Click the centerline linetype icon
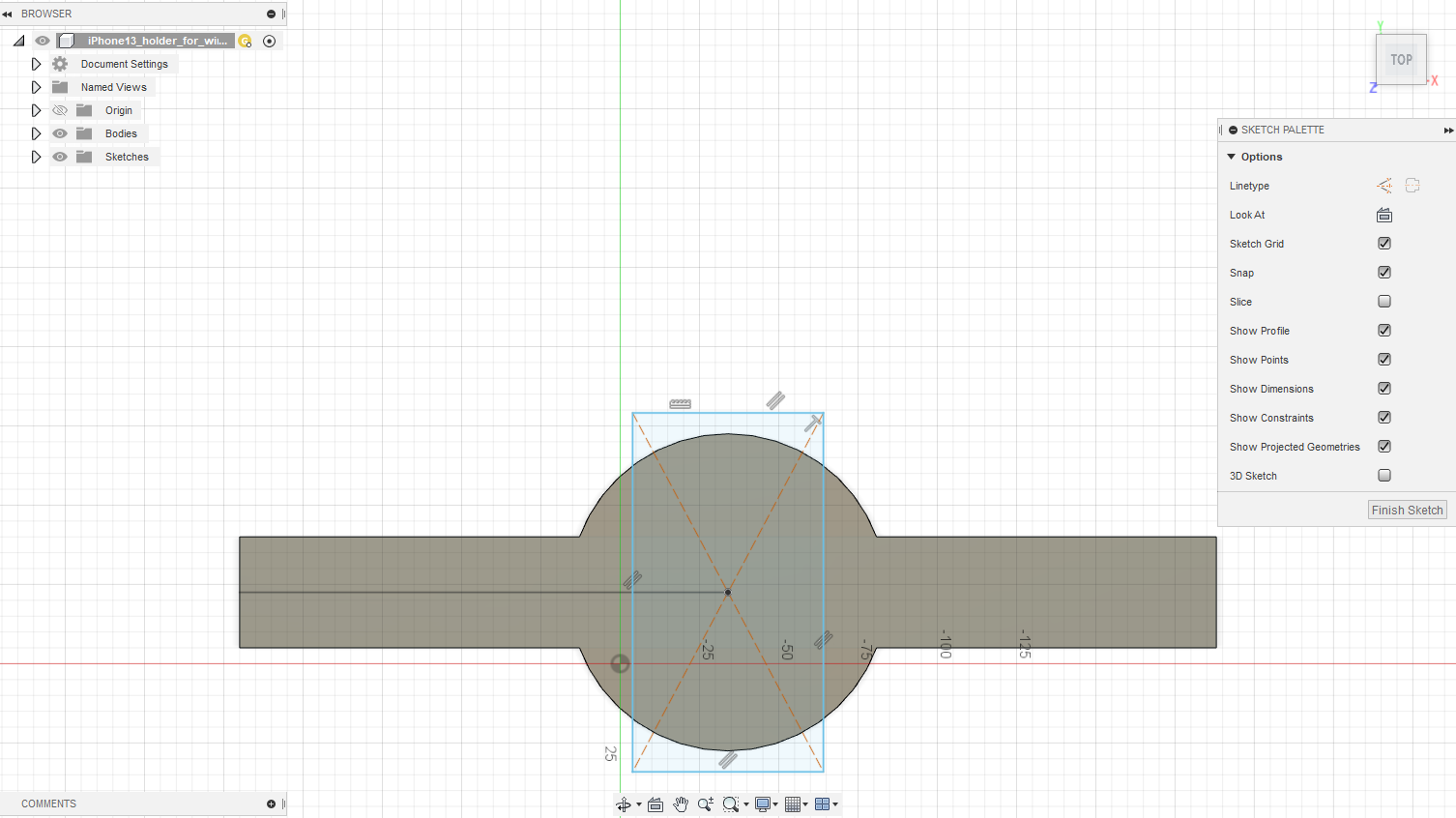Screen dimensions: 1456x818 point(1412,186)
